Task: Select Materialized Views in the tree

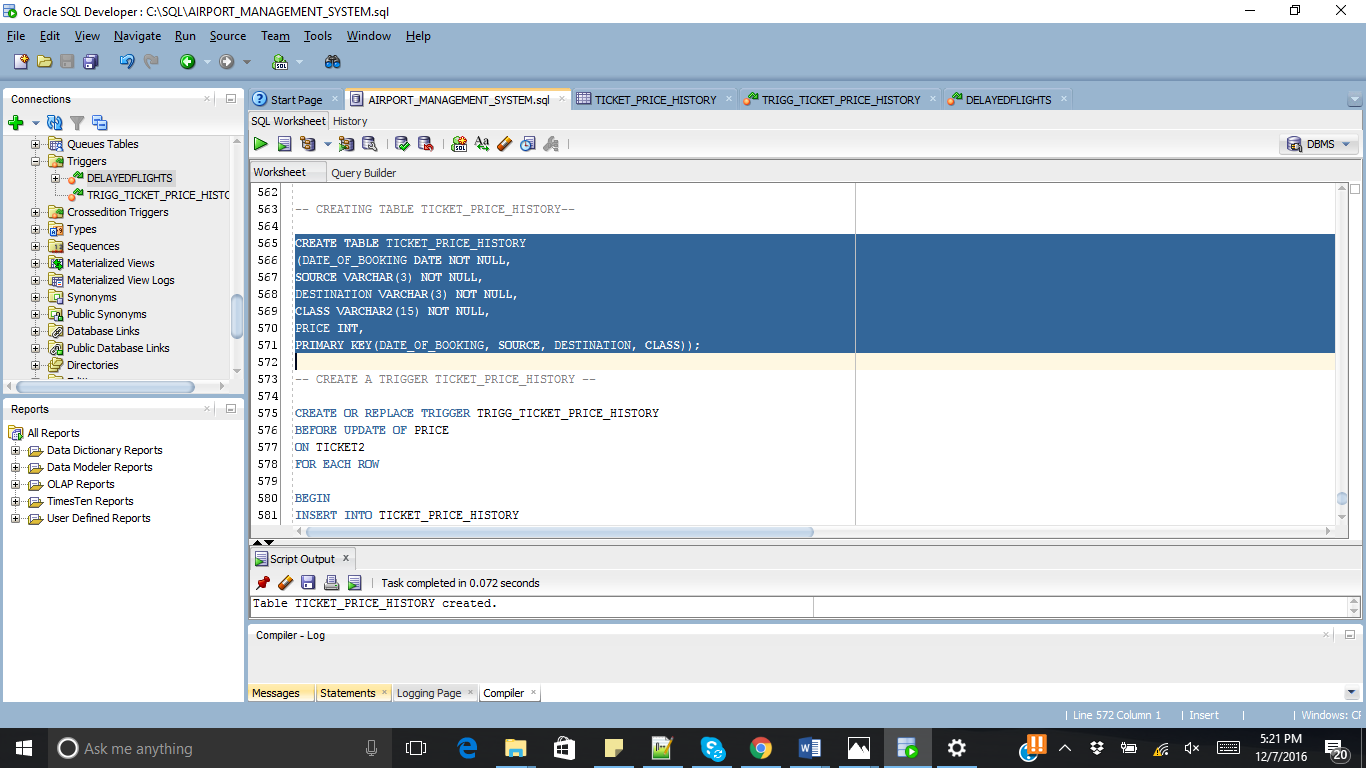Action: [110, 263]
